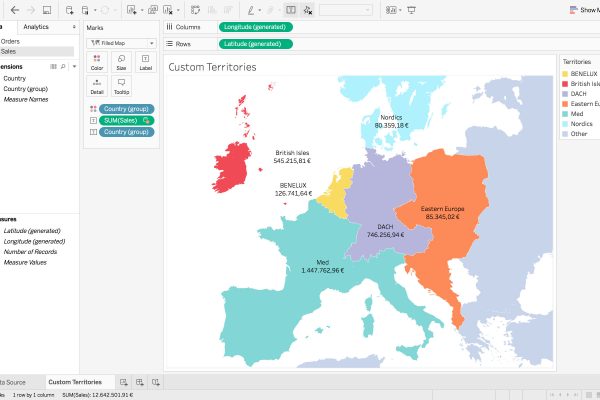Click the back arrow in toolbar

coord(15,9)
